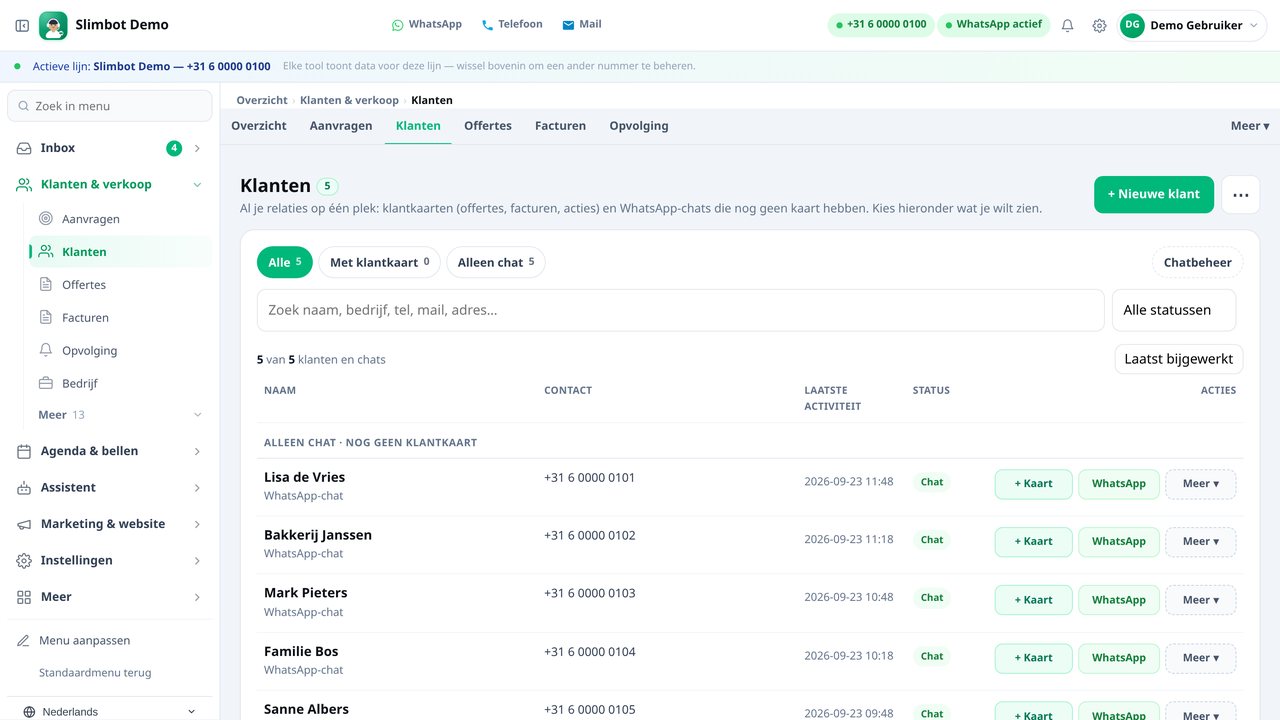
Task: Open settings gear in top bar
Action: [x=1099, y=25]
